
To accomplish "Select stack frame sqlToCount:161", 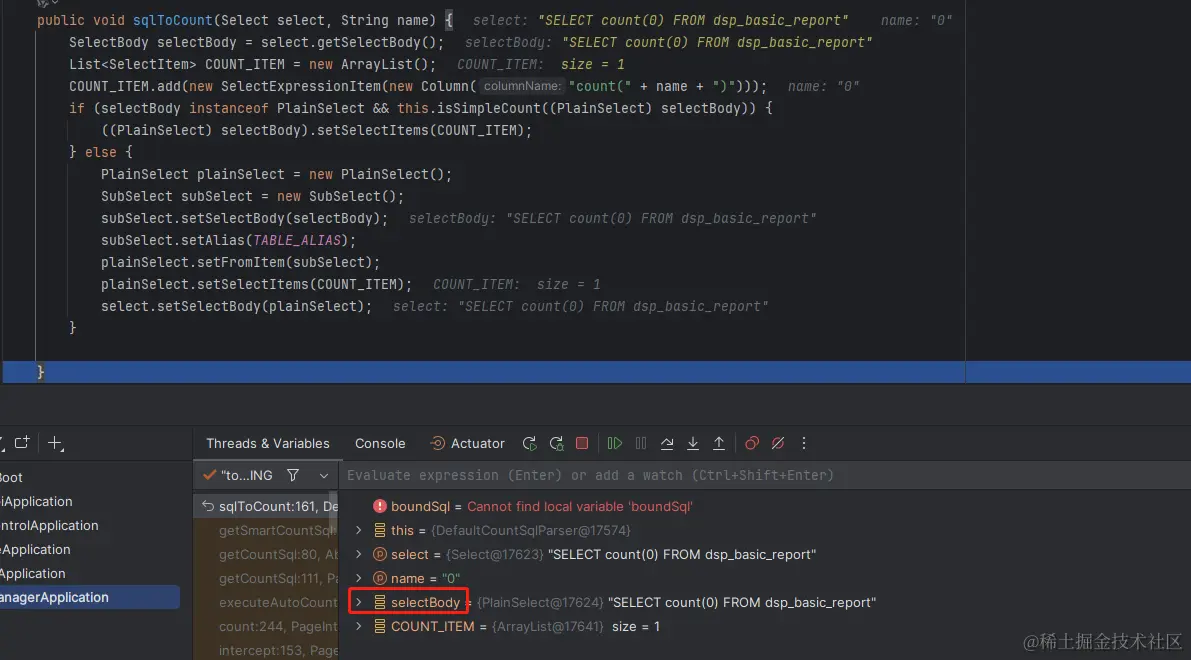I will point(266,507).
